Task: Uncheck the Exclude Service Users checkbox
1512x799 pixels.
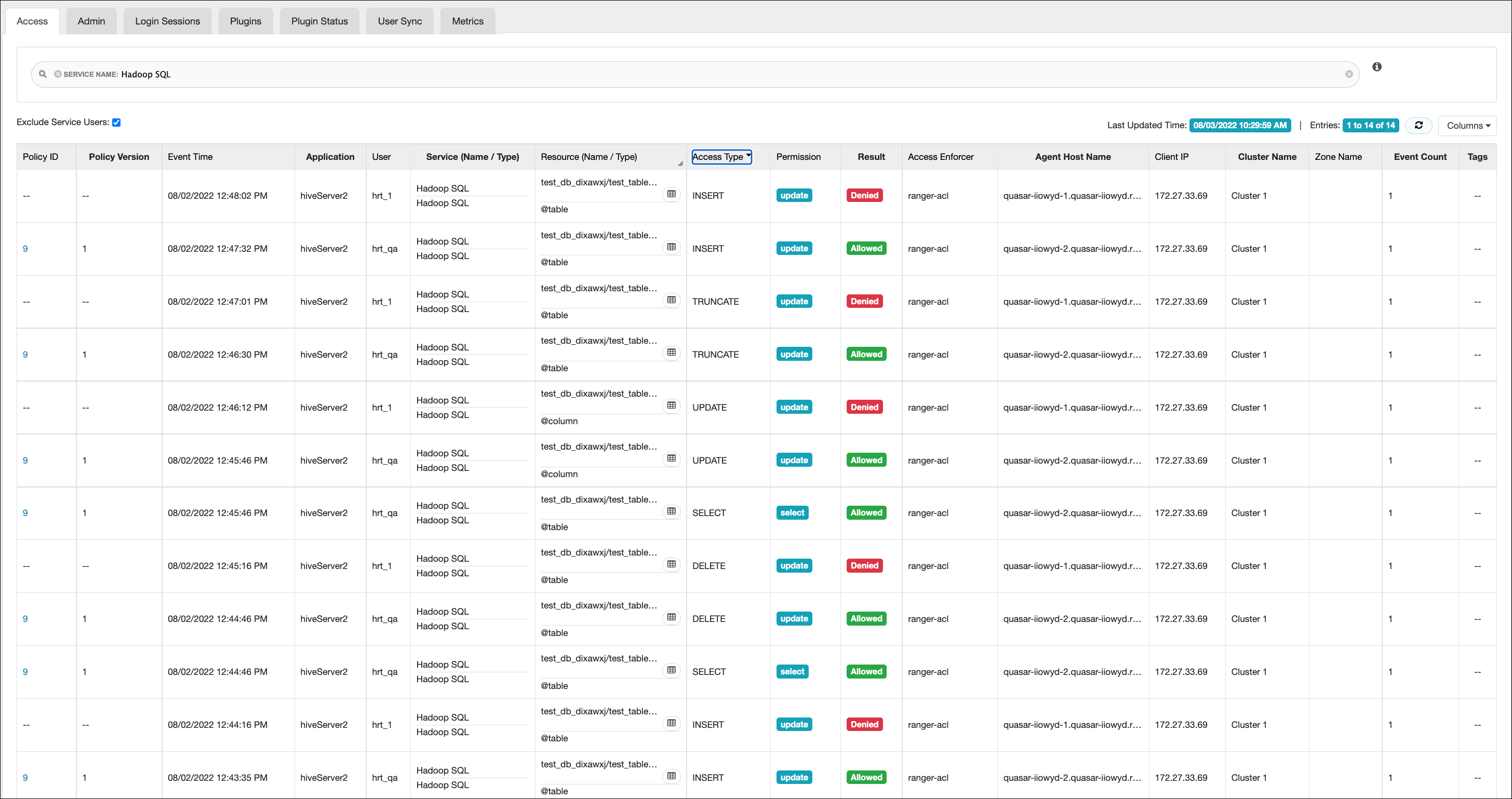Action: pyautogui.click(x=116, y=122)
